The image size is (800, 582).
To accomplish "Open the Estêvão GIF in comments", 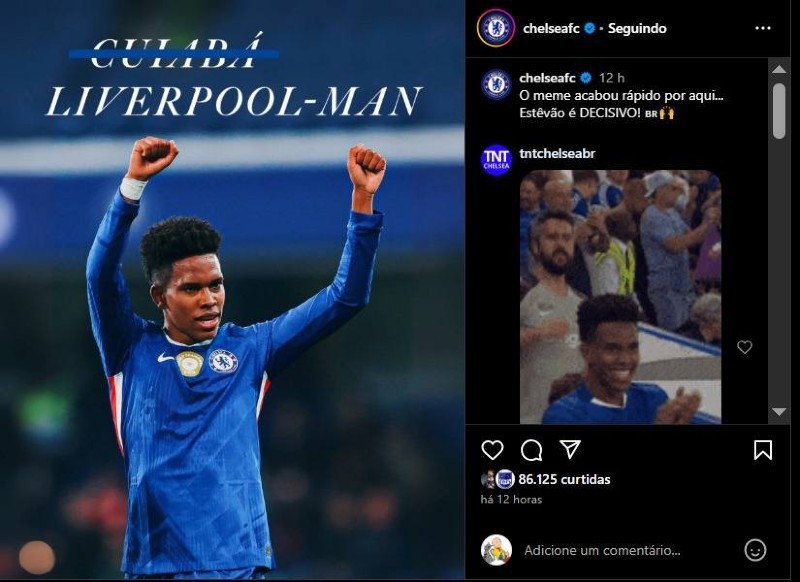I will pyautogui.click(x=620, y=297).
